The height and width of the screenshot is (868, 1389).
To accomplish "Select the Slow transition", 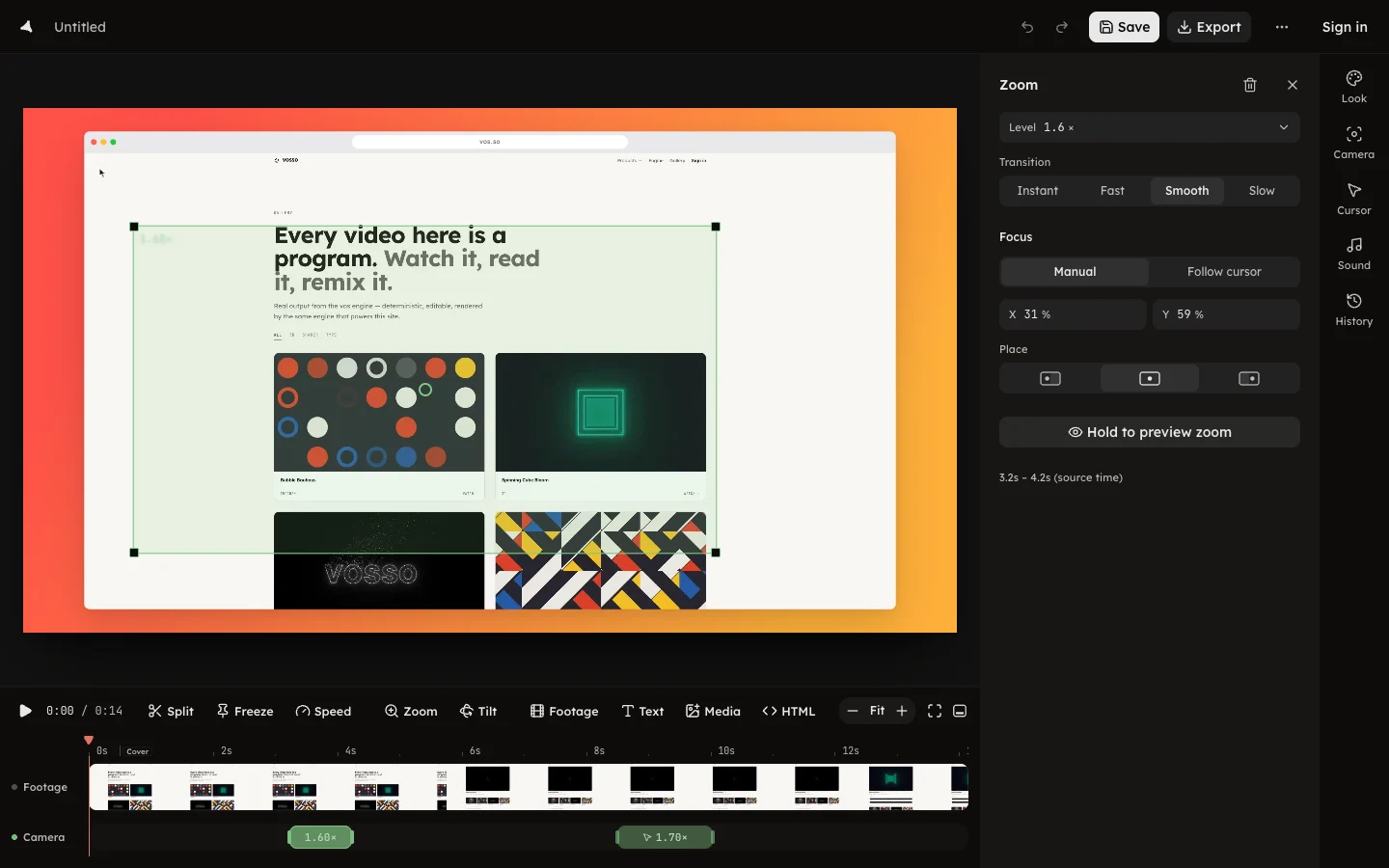I will tap(1262, 191).
